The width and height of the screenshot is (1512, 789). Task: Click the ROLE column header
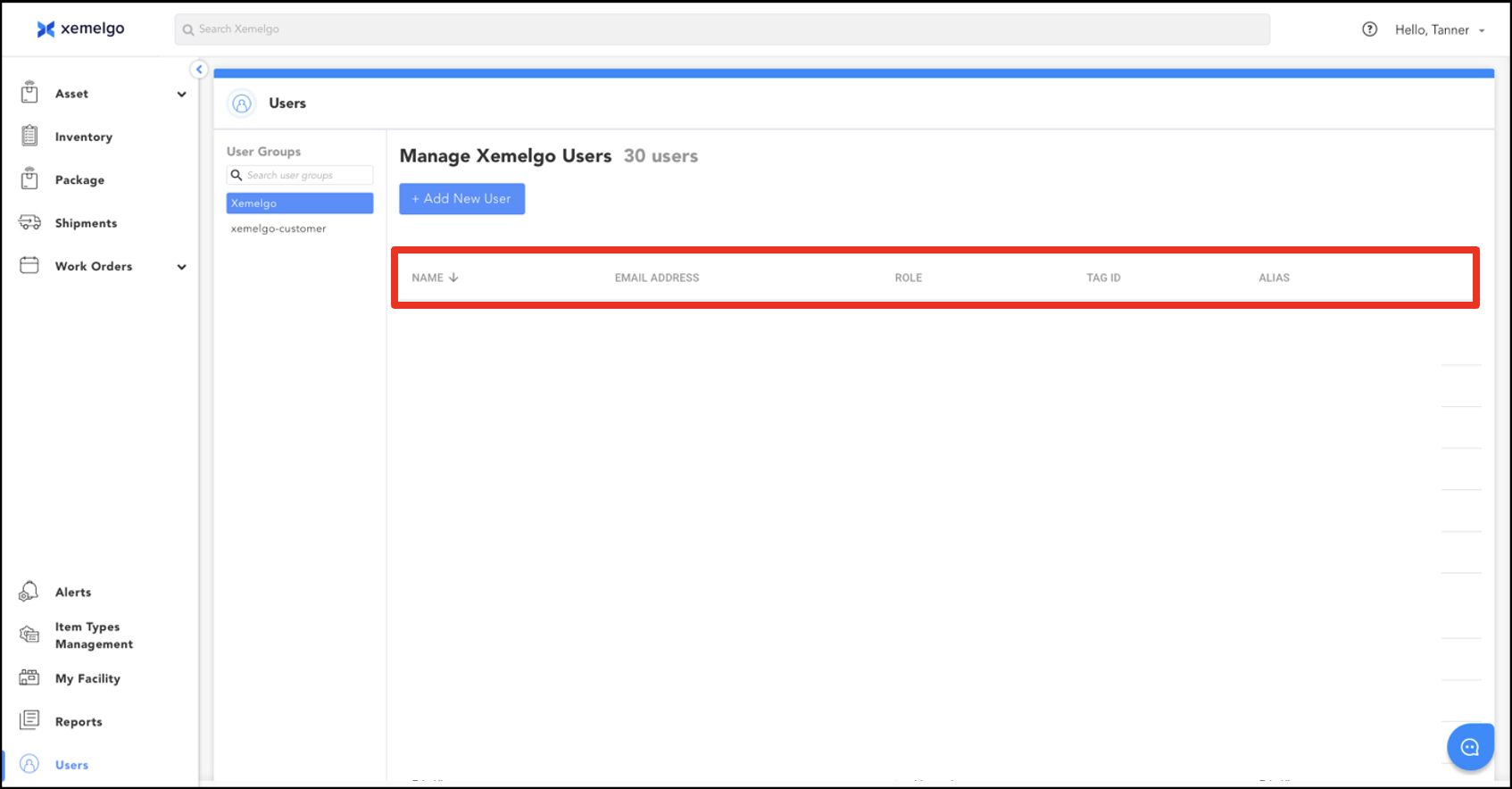pos(909,278)
